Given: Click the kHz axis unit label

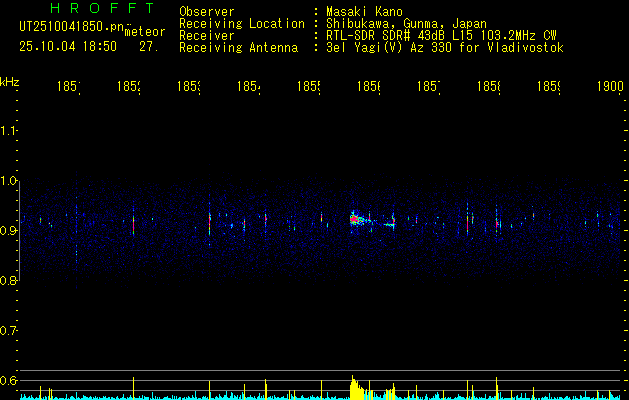Looking at the screenshot, I should point(9,83).
